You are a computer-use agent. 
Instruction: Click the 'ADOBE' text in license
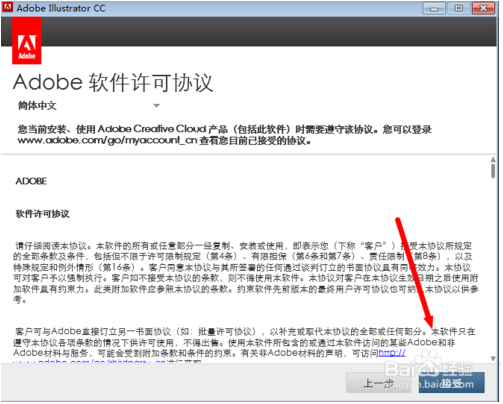(31, 181)
